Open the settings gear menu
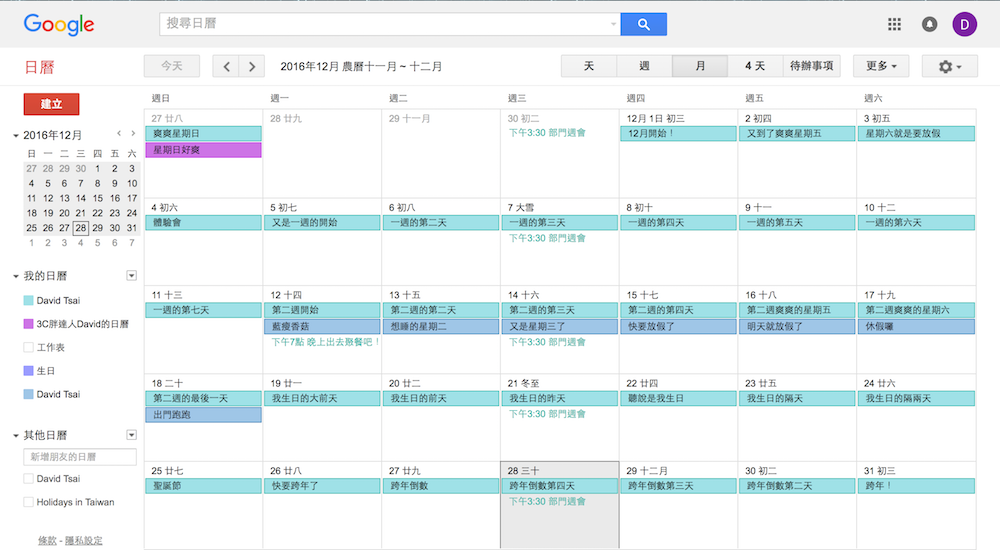 click(950, 66)
